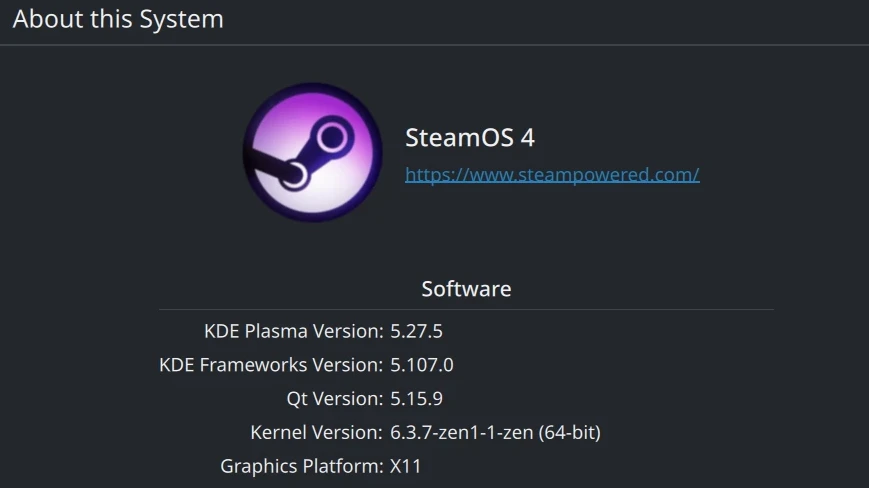The image size is (869, 488).
Task: Select the Graphics Platform label
Action: [x=301, y=466]
